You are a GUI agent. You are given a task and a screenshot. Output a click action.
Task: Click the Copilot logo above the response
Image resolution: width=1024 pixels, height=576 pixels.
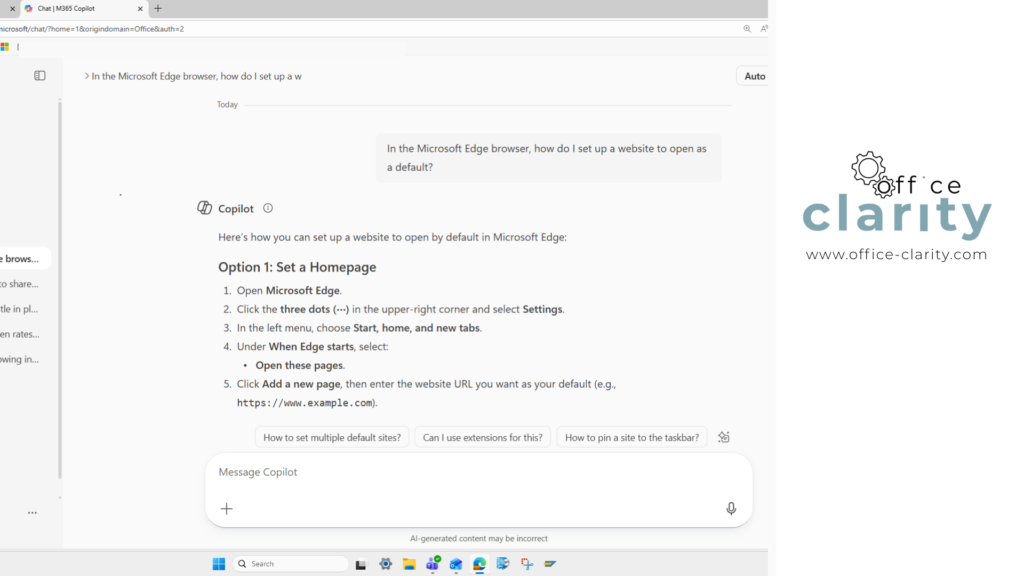click(203, 207)
